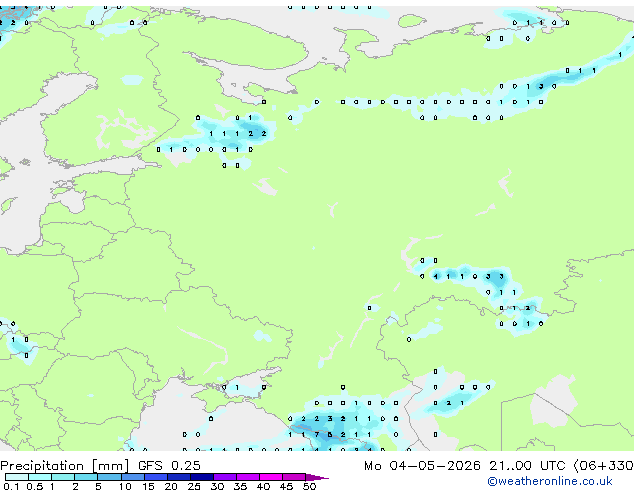Click the '0.1' legend scale label
This screenshot has width=634, height=490.
[11, 486]
